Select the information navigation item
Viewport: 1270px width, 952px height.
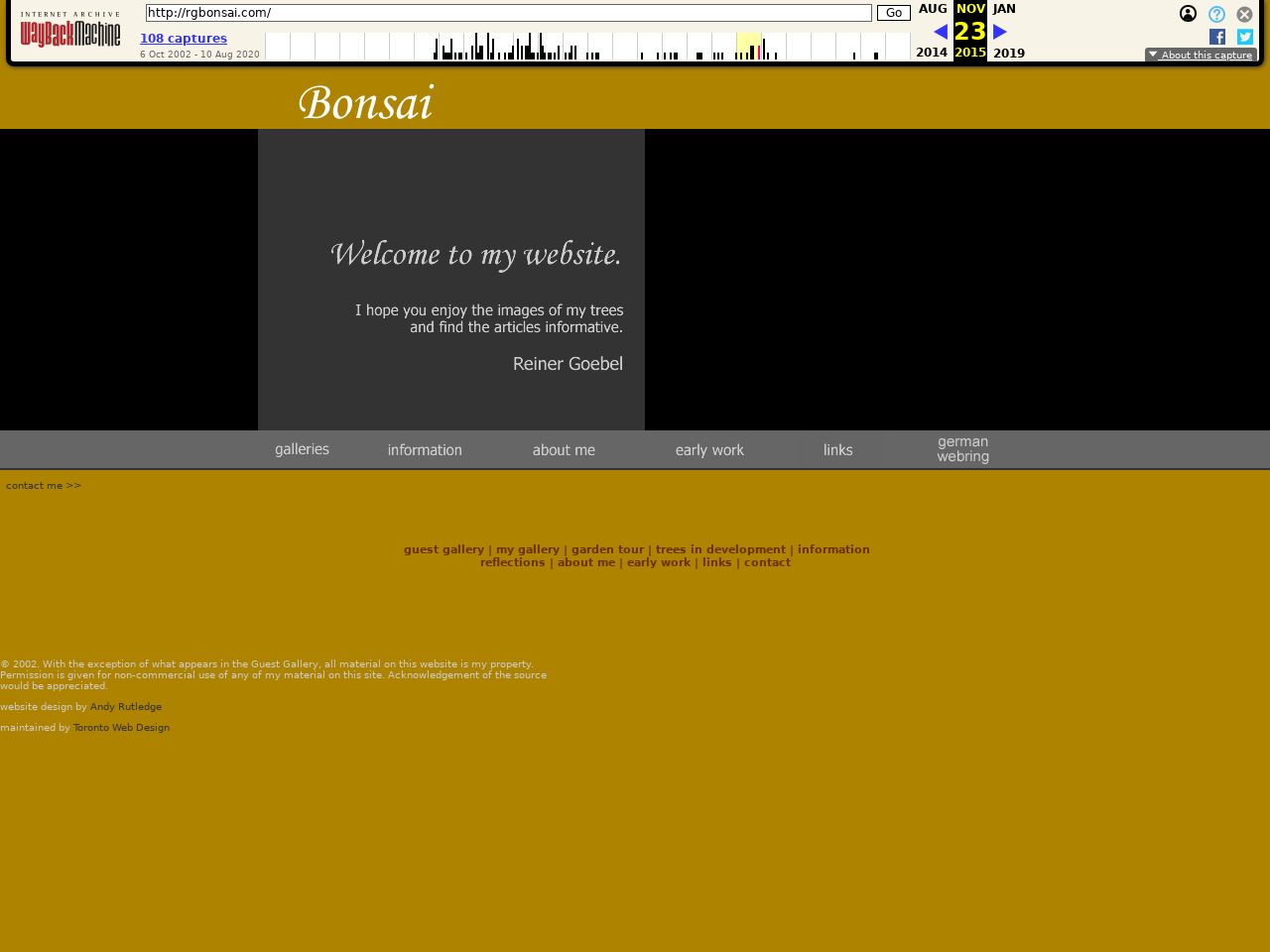point(425,450)
